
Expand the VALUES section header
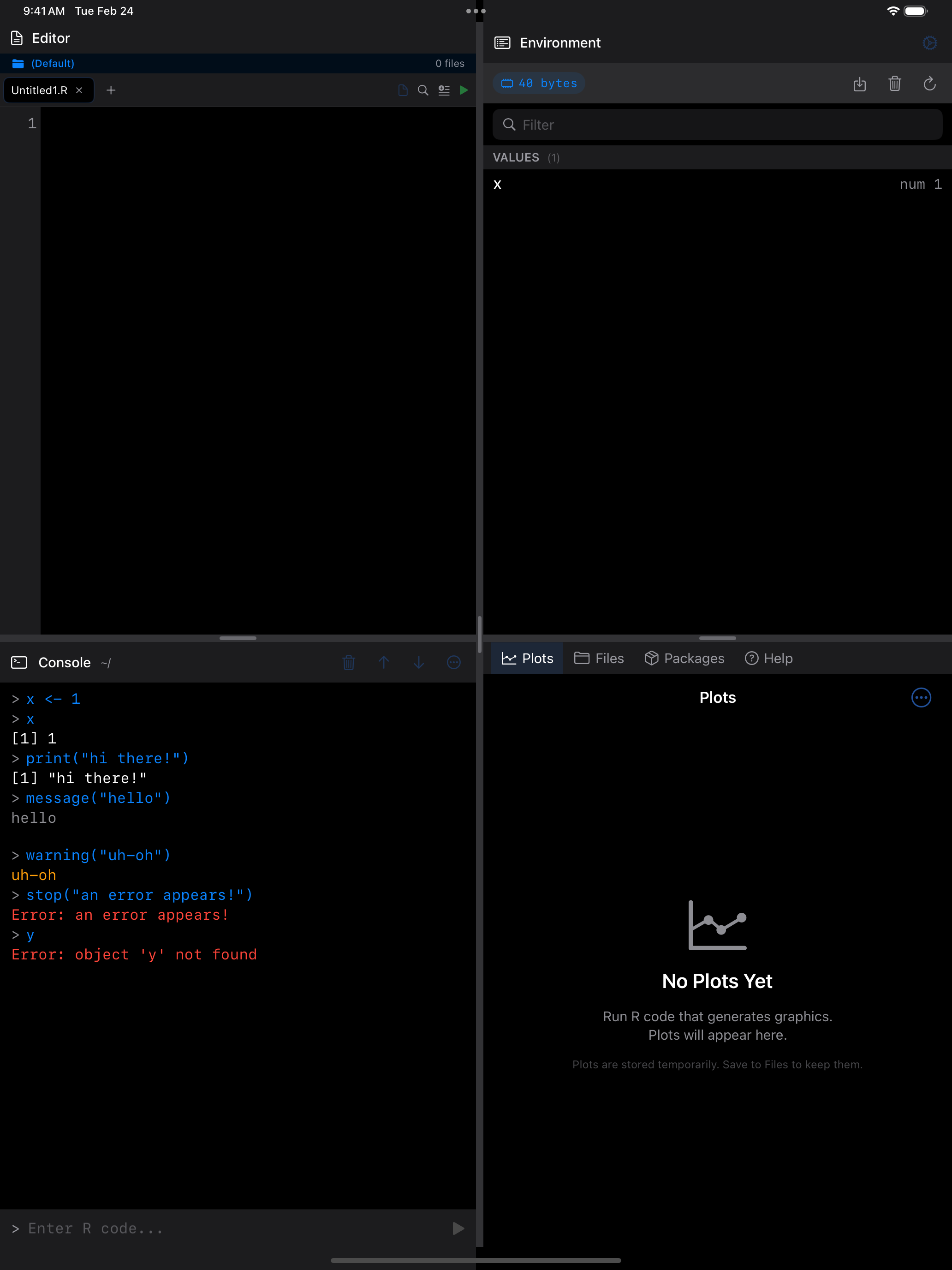pyautogui.click(x=517, y=157)
